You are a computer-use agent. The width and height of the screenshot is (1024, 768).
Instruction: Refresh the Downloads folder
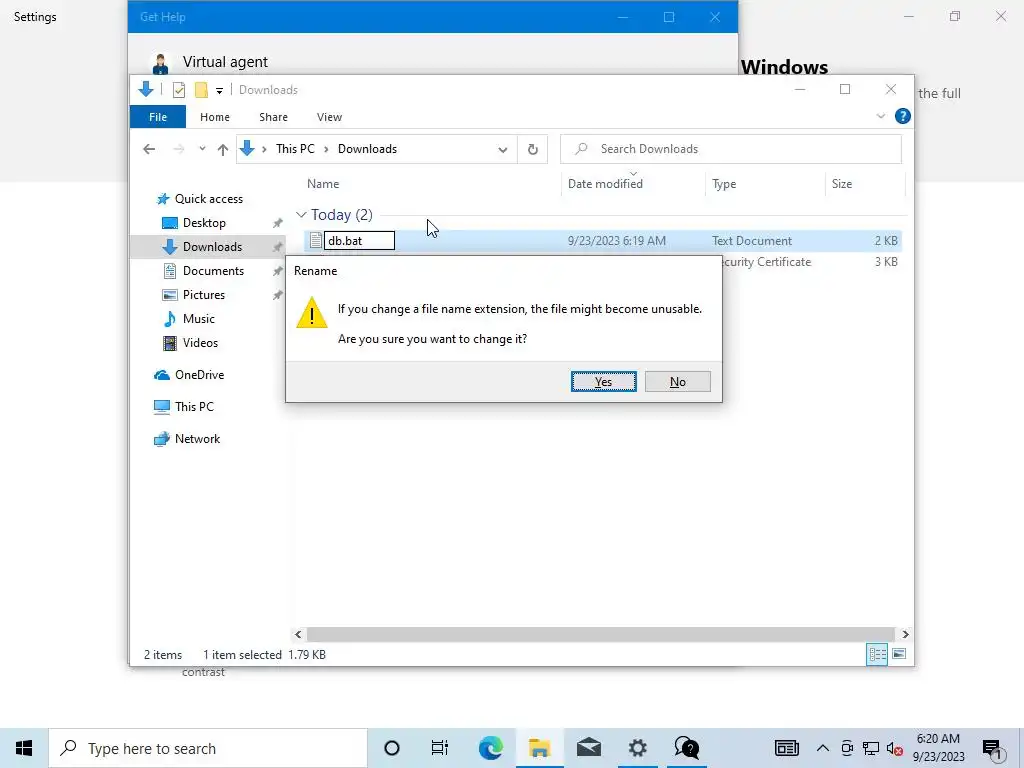pyautogui.click(x=533, y=149)
